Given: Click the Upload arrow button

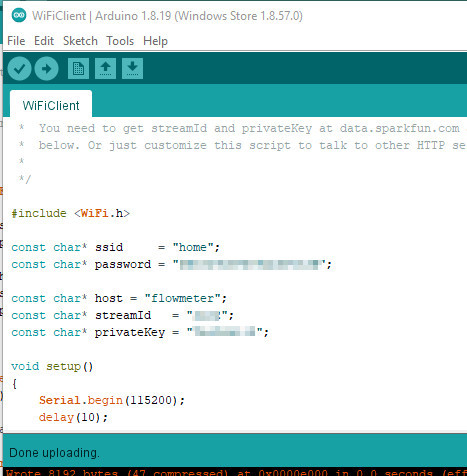Looking at the screenshot, I should tap(47, 69).
